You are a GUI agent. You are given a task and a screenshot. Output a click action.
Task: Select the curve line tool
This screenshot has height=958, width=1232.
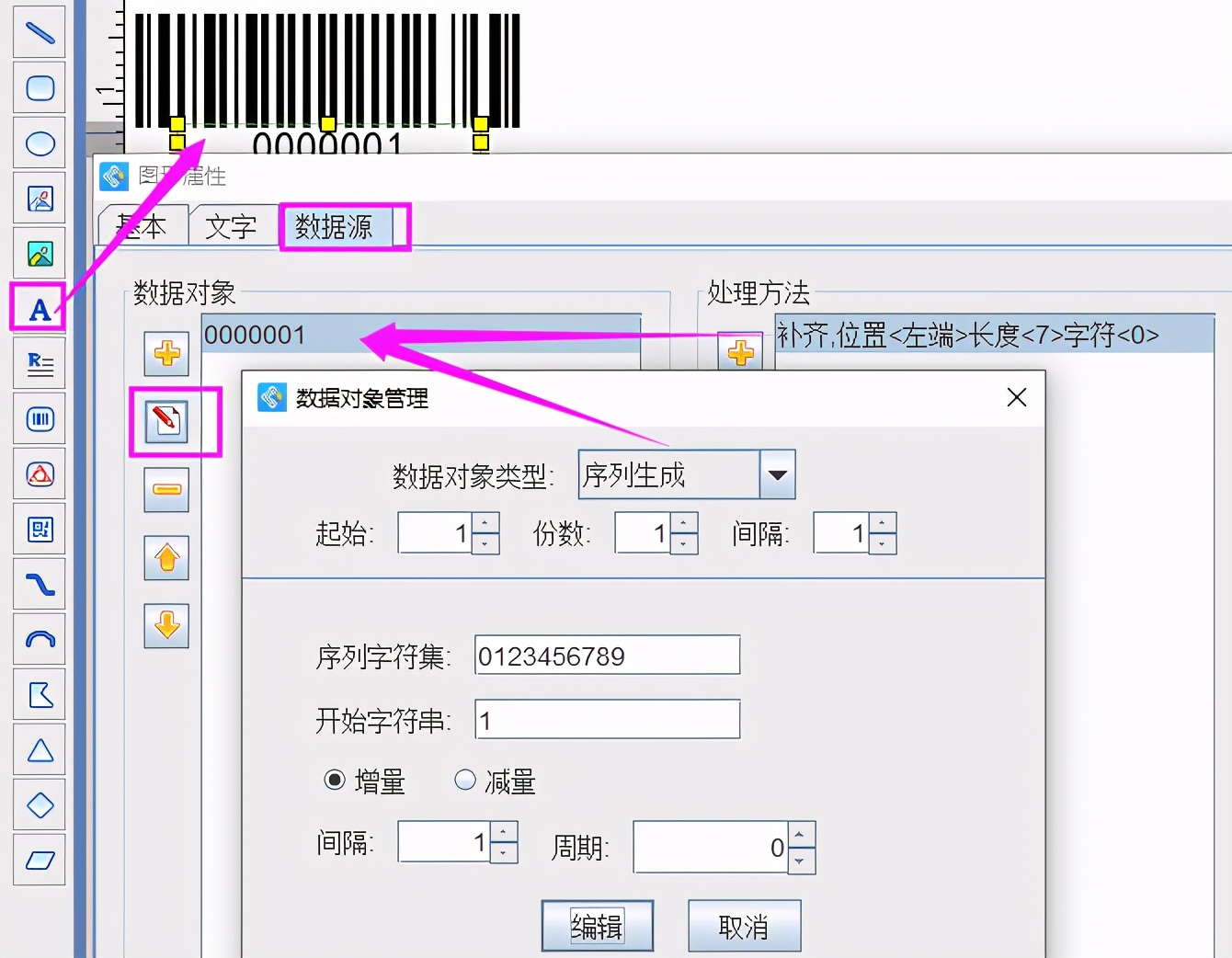(40, 585)
